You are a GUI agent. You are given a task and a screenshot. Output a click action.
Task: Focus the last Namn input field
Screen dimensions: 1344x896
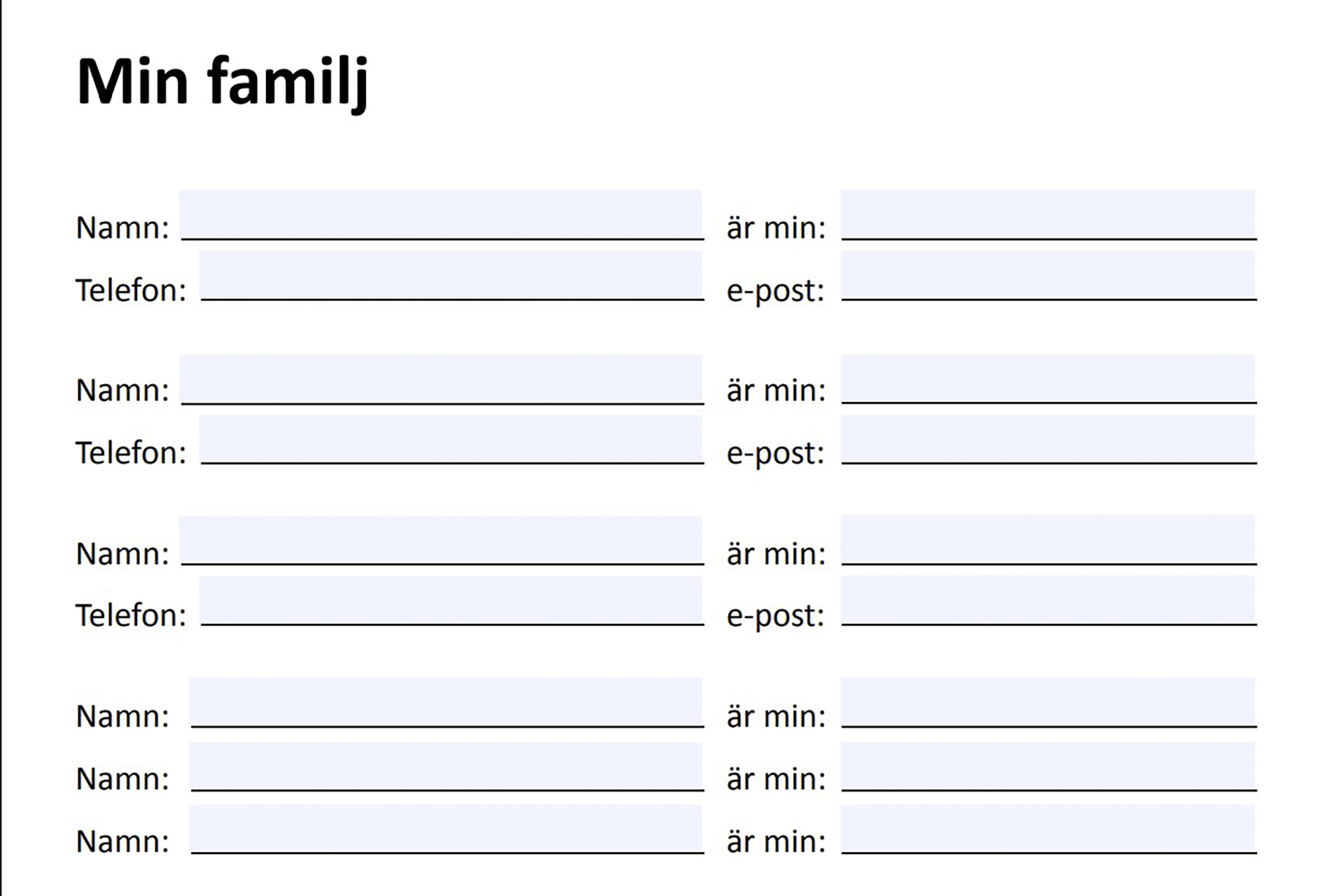[446, 829]
